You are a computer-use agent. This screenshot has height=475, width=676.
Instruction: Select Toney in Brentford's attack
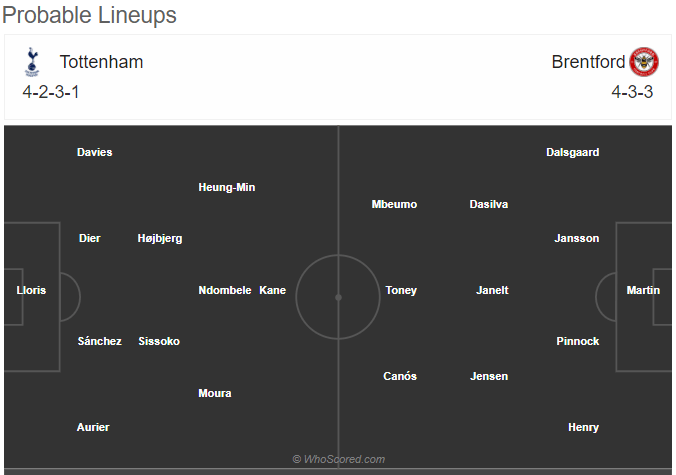tap(401, 290)
